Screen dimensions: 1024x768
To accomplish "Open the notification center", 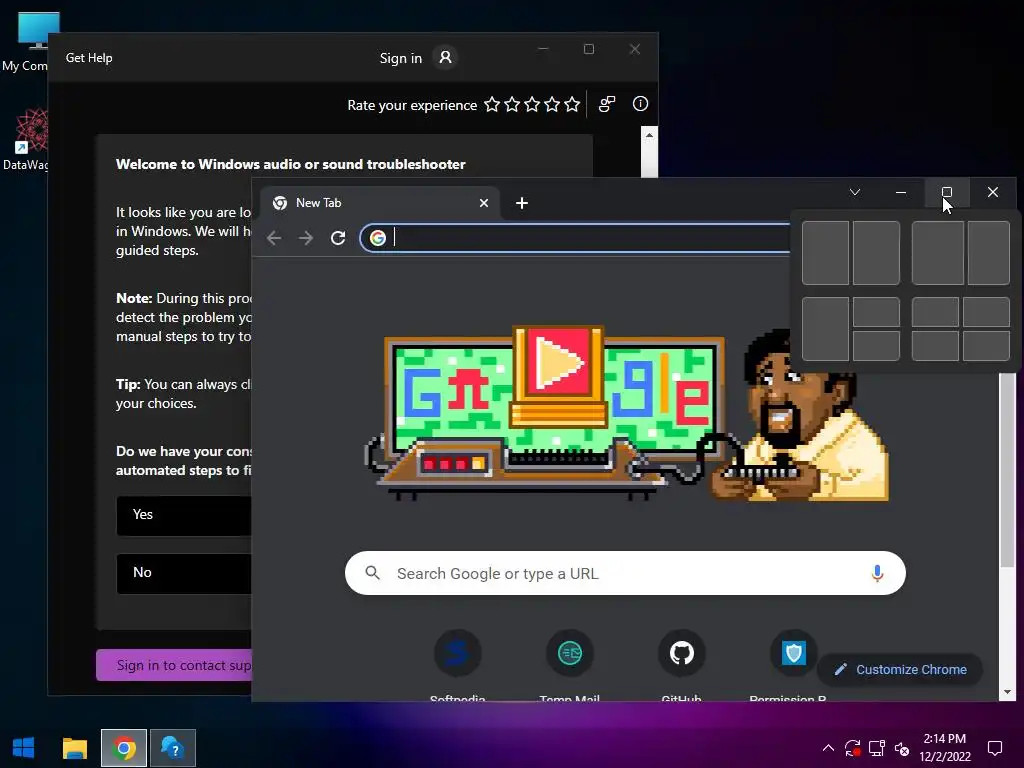I will pos(995,748).
